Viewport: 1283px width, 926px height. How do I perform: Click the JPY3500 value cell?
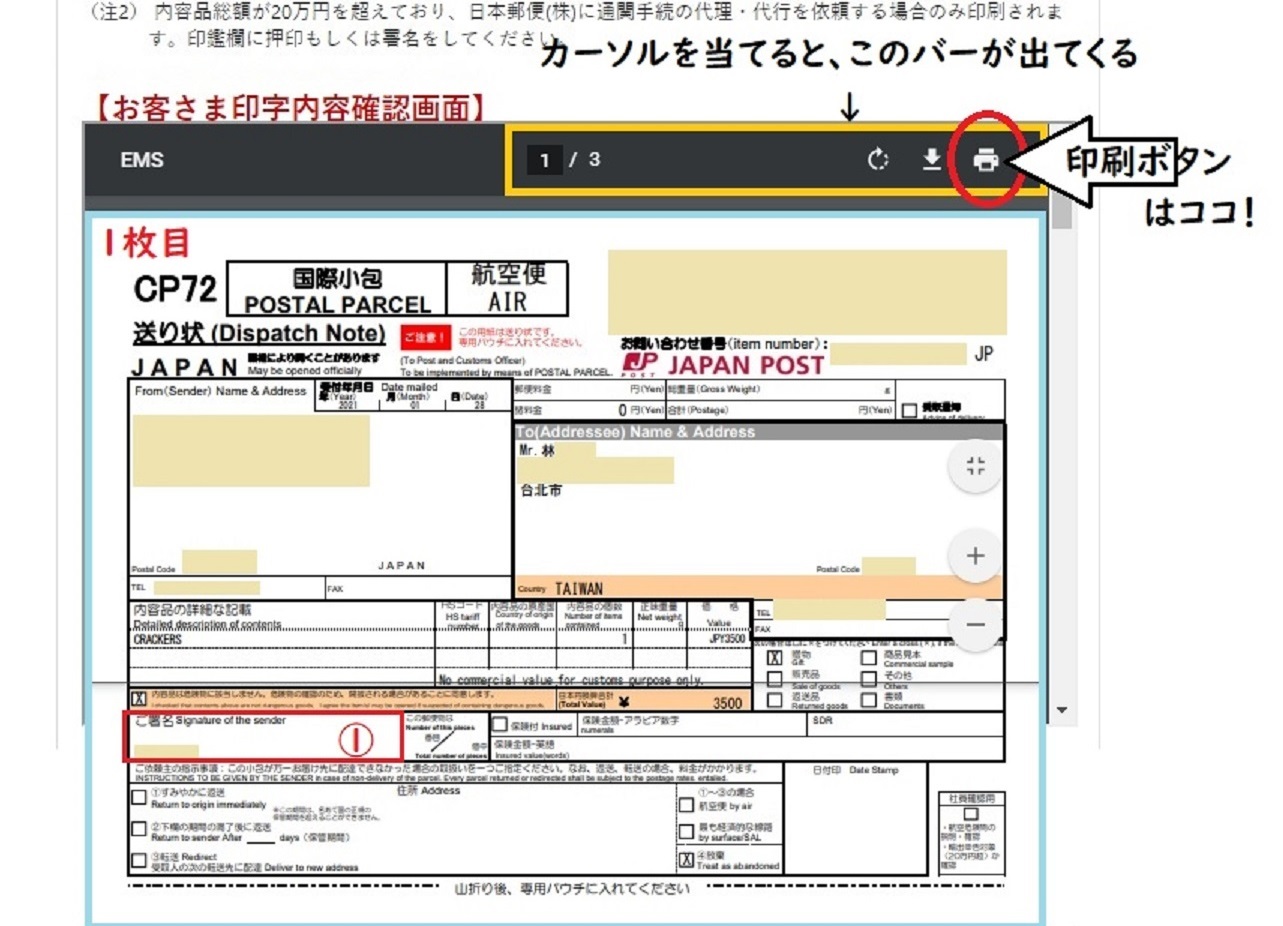tap(727, 639)
